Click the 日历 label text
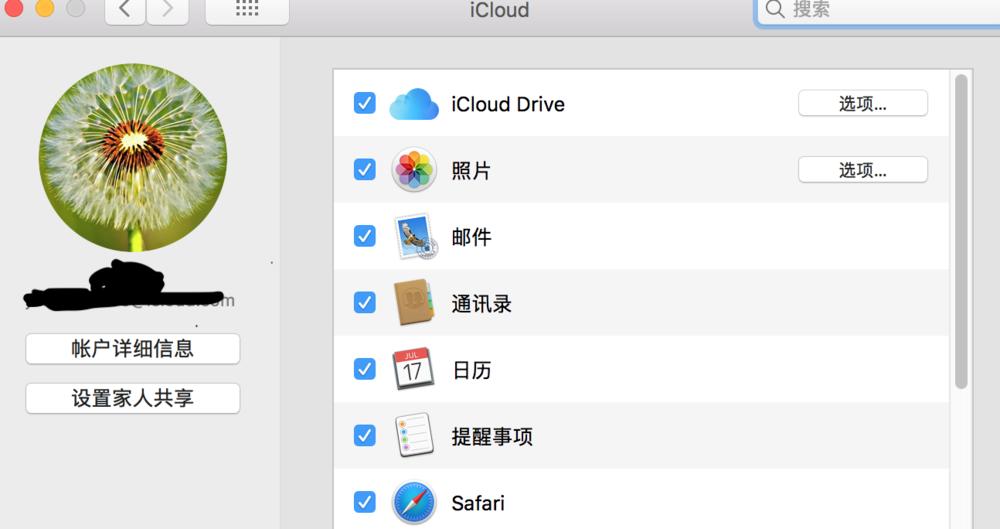This screenshot has height=529, width=1000. tap(471, 370)
